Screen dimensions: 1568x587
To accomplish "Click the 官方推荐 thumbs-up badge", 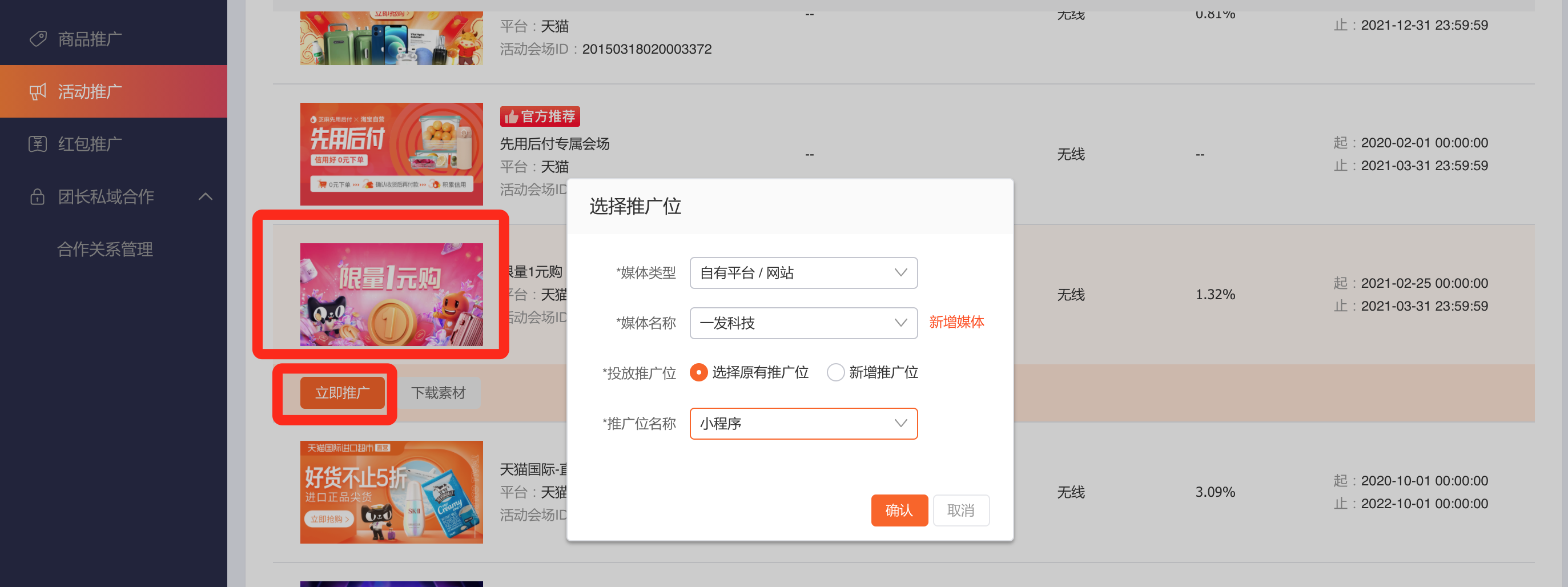I will click(x=539, y=116).
